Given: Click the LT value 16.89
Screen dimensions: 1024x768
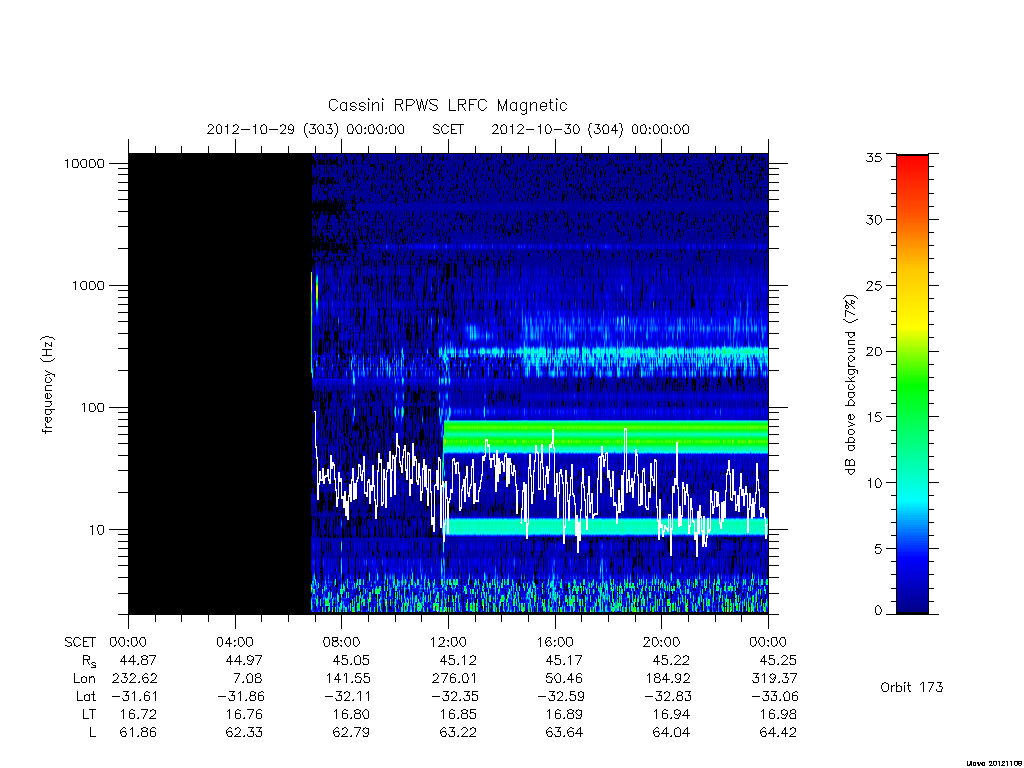Looking at the screenshot, I should 564,715.
